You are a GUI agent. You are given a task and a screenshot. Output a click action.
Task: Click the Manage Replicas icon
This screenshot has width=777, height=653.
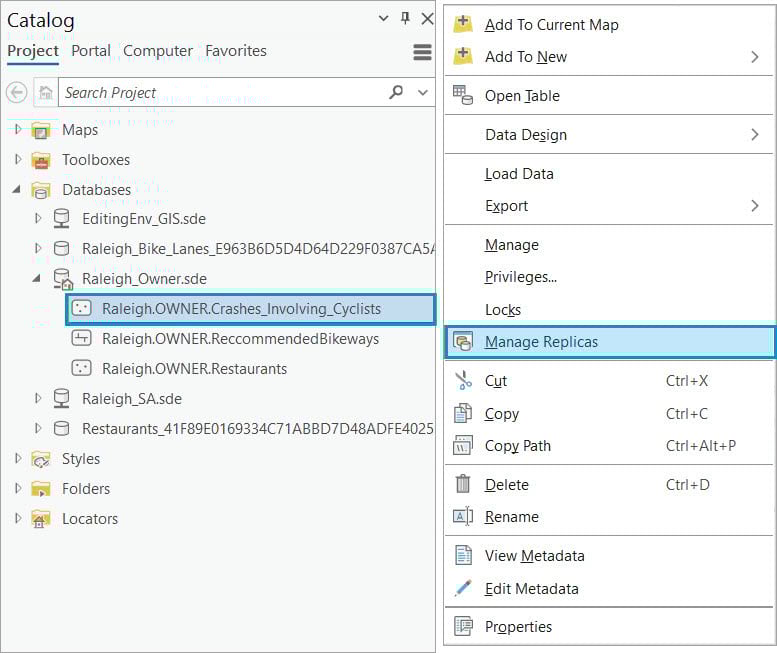463,342
